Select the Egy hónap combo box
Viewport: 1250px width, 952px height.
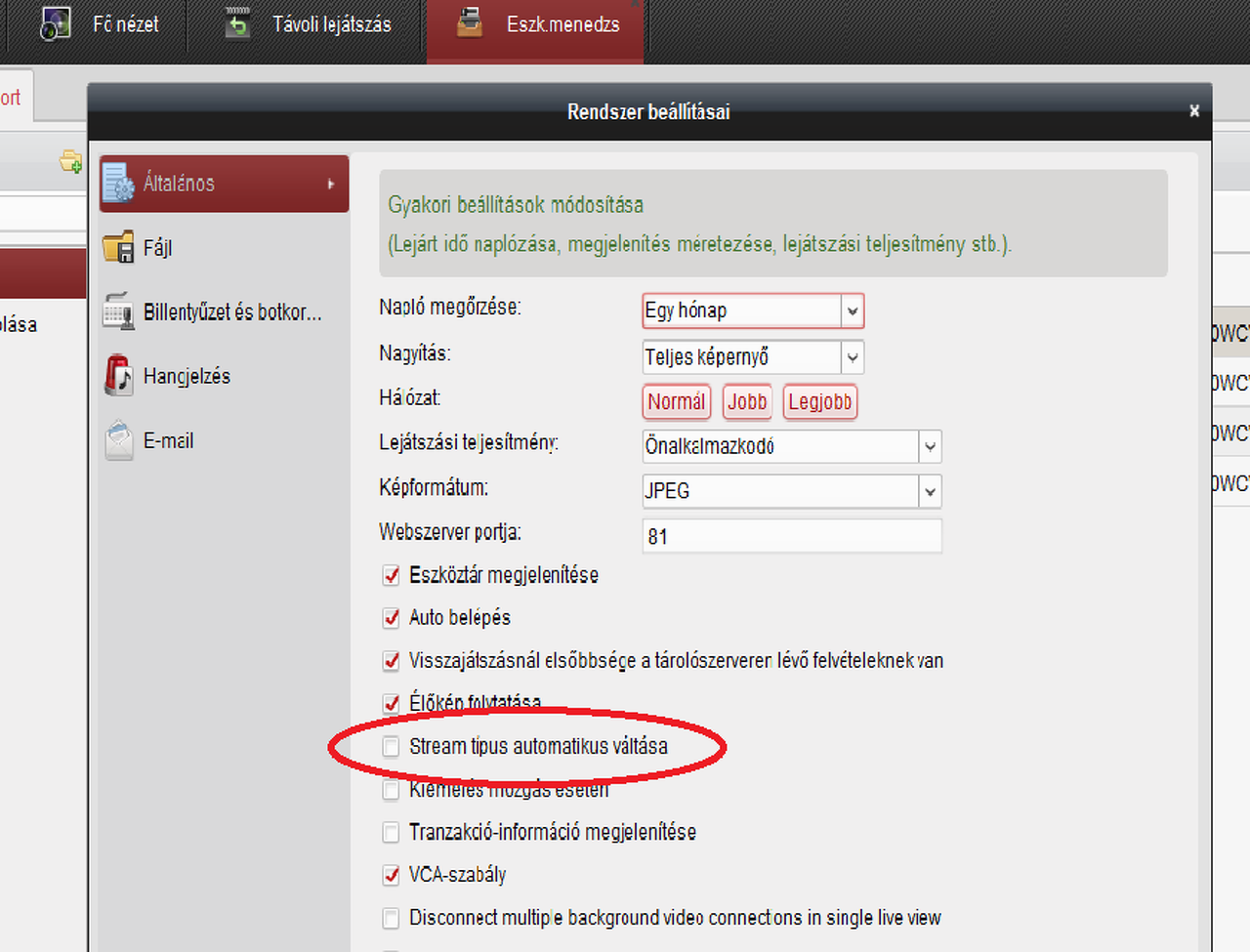753,311
